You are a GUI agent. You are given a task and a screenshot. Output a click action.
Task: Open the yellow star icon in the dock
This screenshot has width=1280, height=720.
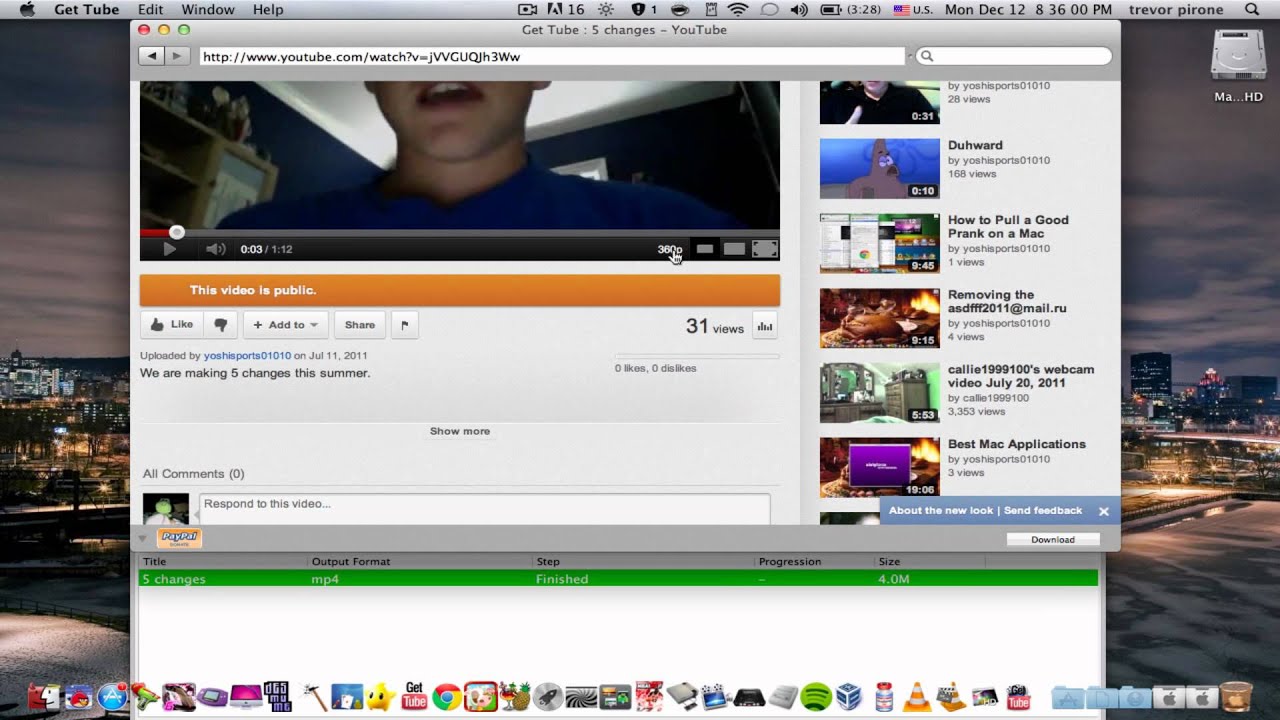[x=380, y=696]
